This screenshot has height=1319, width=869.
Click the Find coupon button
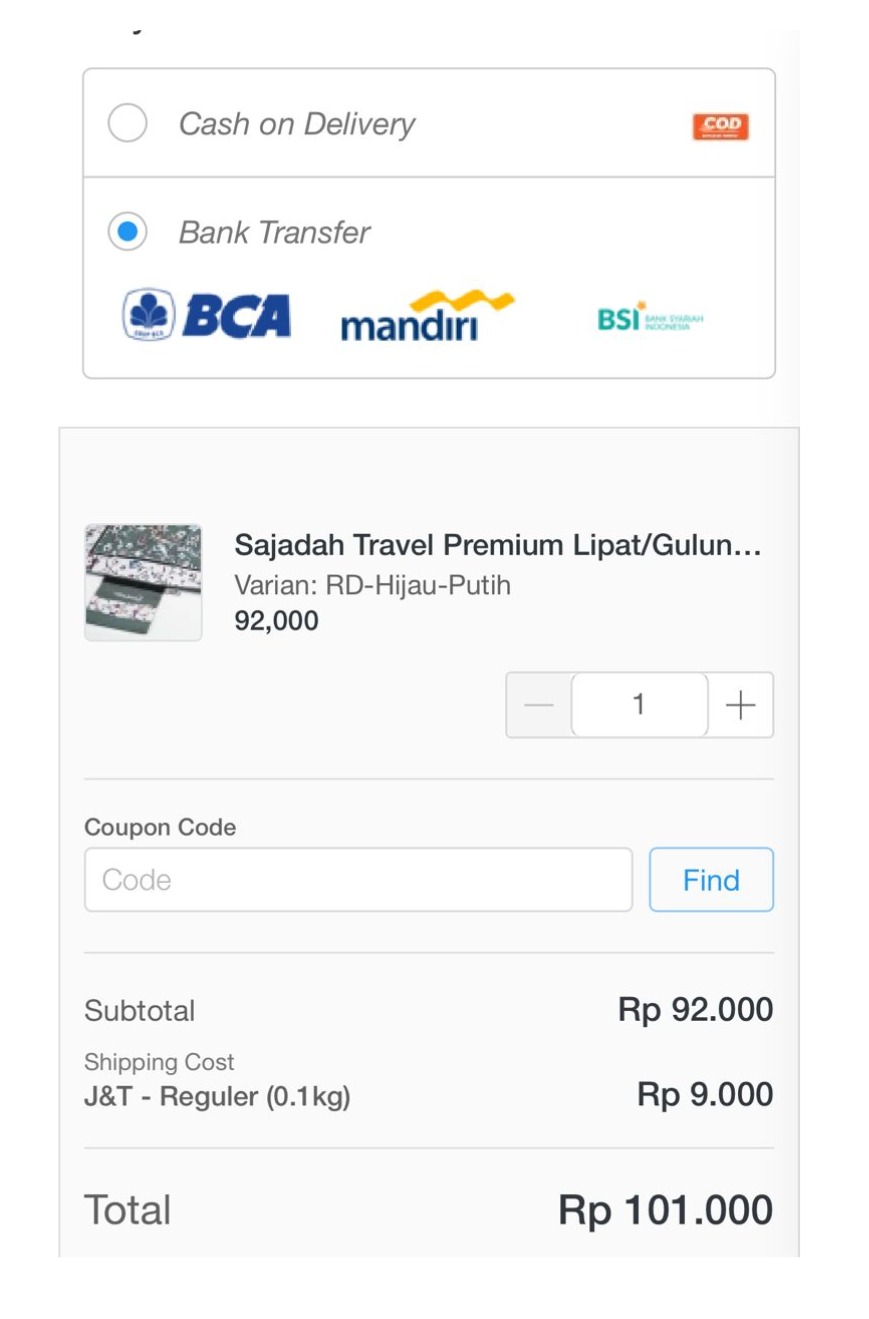tap(711, 880)
